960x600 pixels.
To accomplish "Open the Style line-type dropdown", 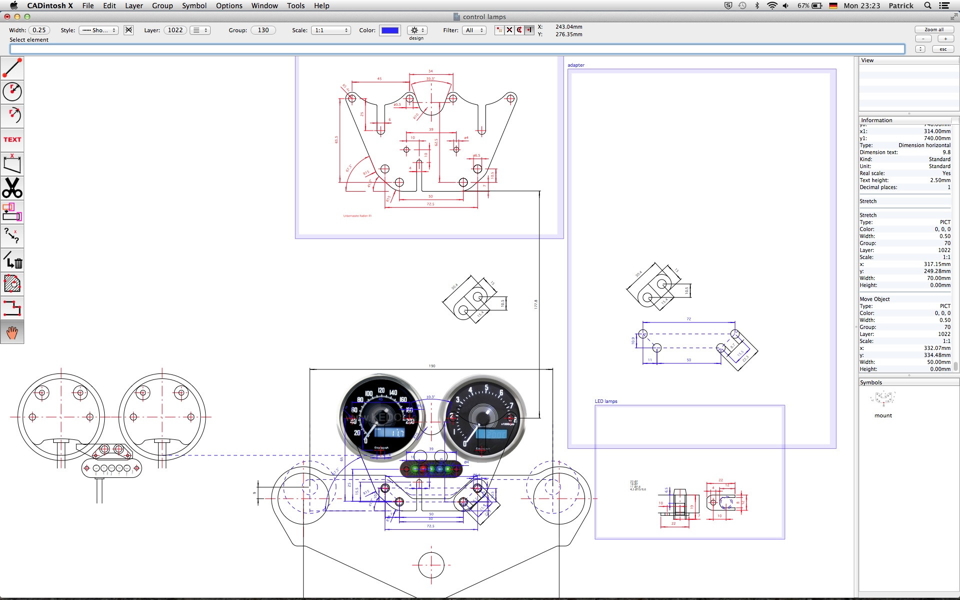I will point(99,30).
